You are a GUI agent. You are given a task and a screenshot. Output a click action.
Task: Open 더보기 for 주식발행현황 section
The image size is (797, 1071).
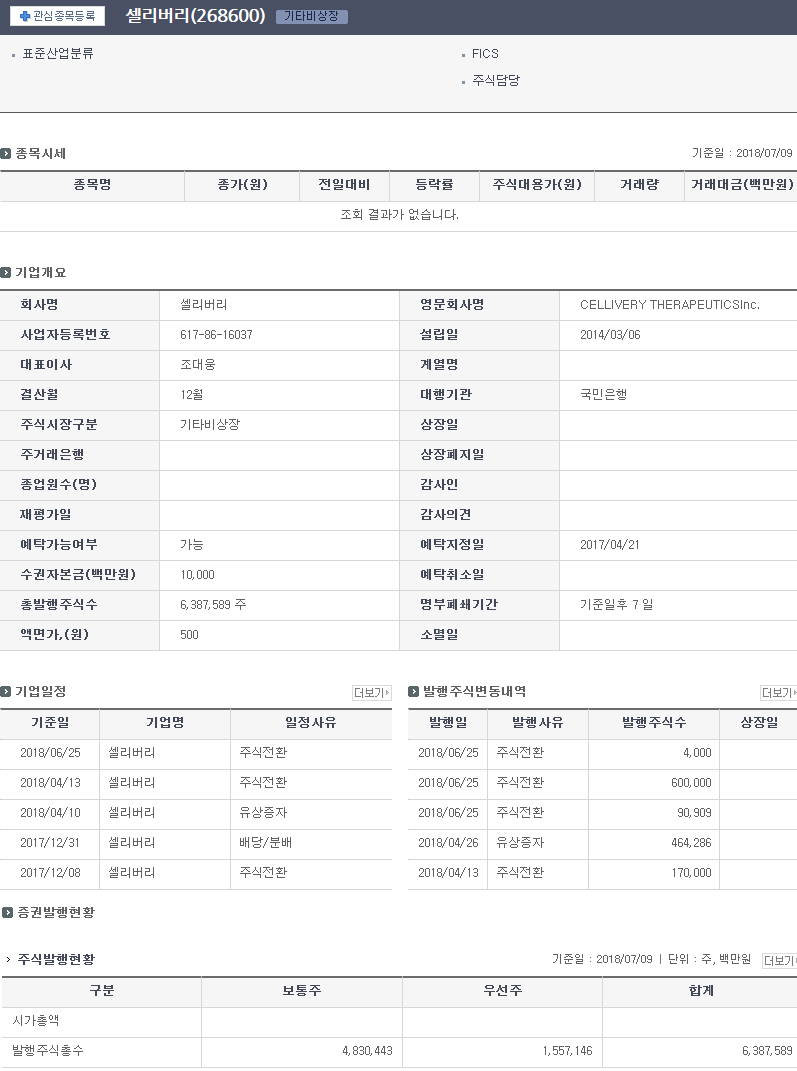point(779,960)
